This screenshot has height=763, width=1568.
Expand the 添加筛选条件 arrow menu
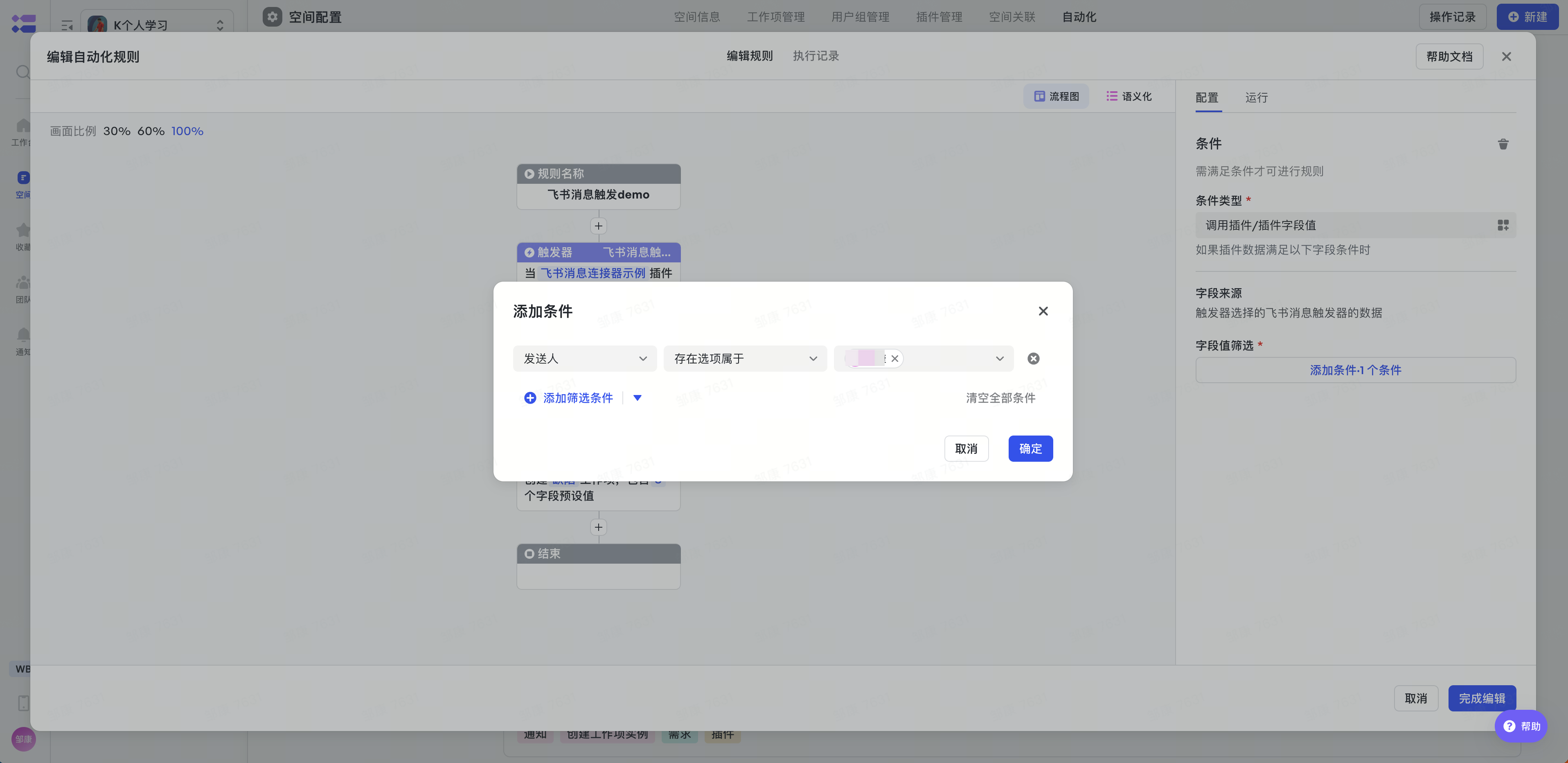point(637,397)
